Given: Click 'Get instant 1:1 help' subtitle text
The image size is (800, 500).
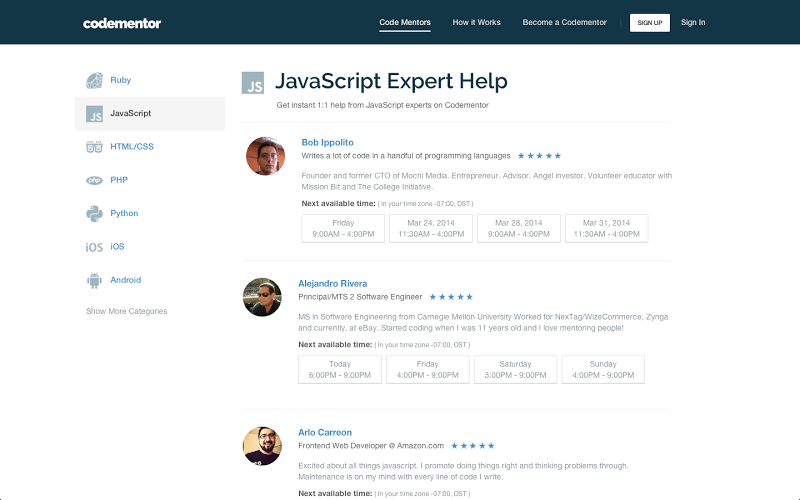Looking at the screenshot, I should pos(383,105).
